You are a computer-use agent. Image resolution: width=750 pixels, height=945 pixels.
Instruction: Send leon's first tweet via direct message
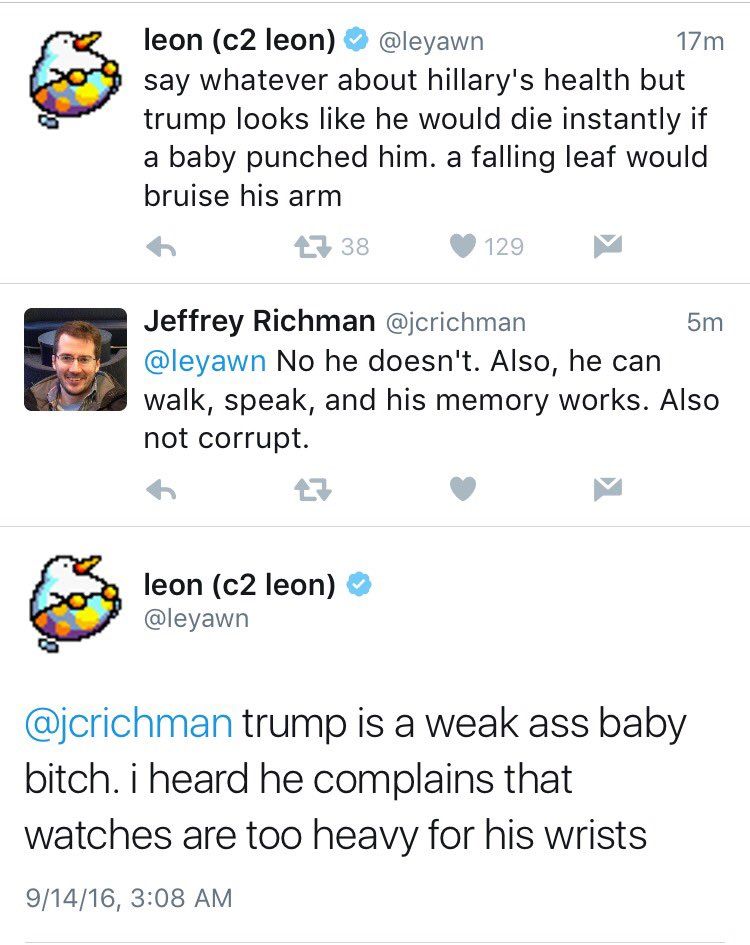coord(607,246)
